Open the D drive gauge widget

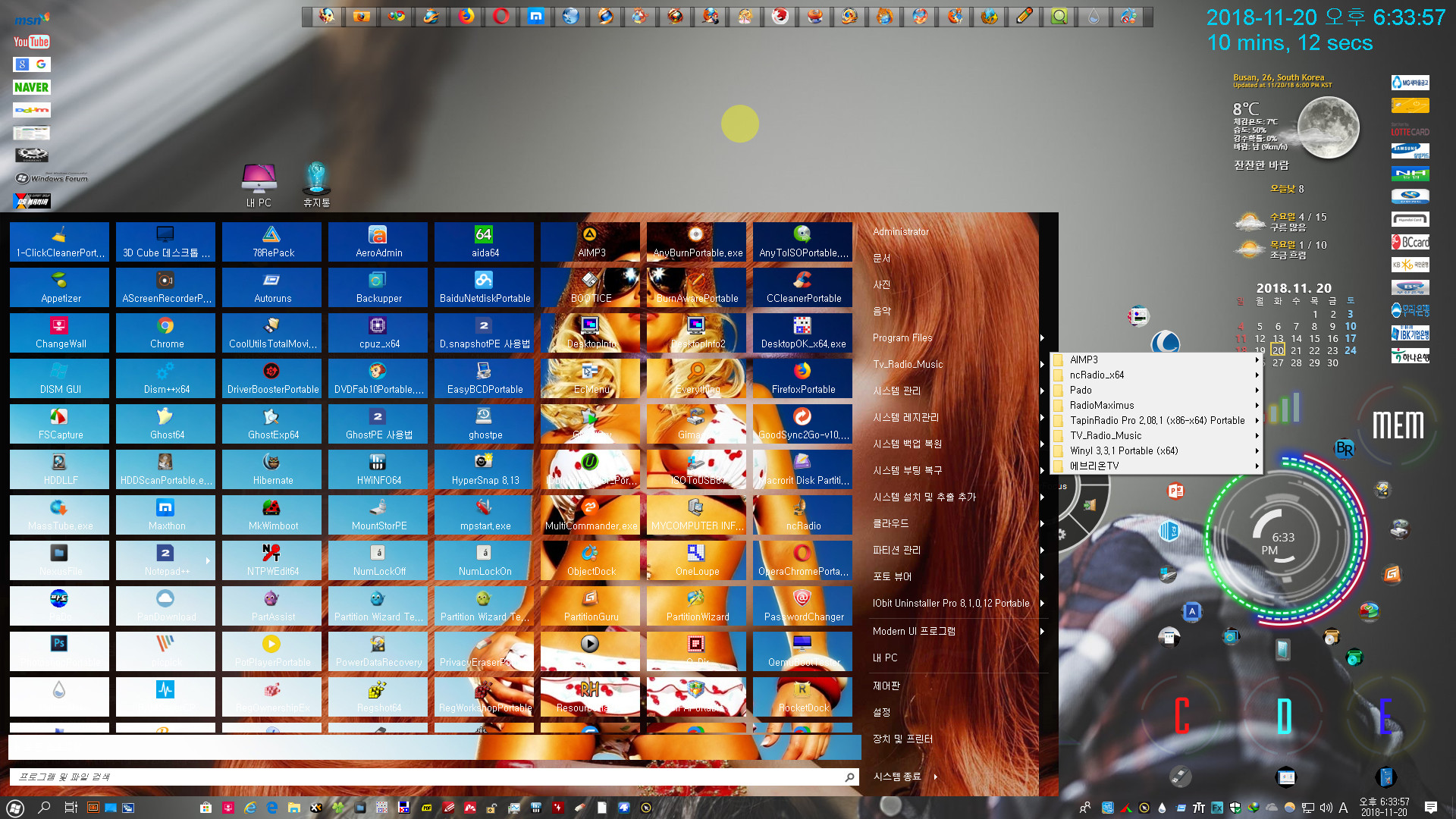pyautogui.click(x=1284, y=716)
